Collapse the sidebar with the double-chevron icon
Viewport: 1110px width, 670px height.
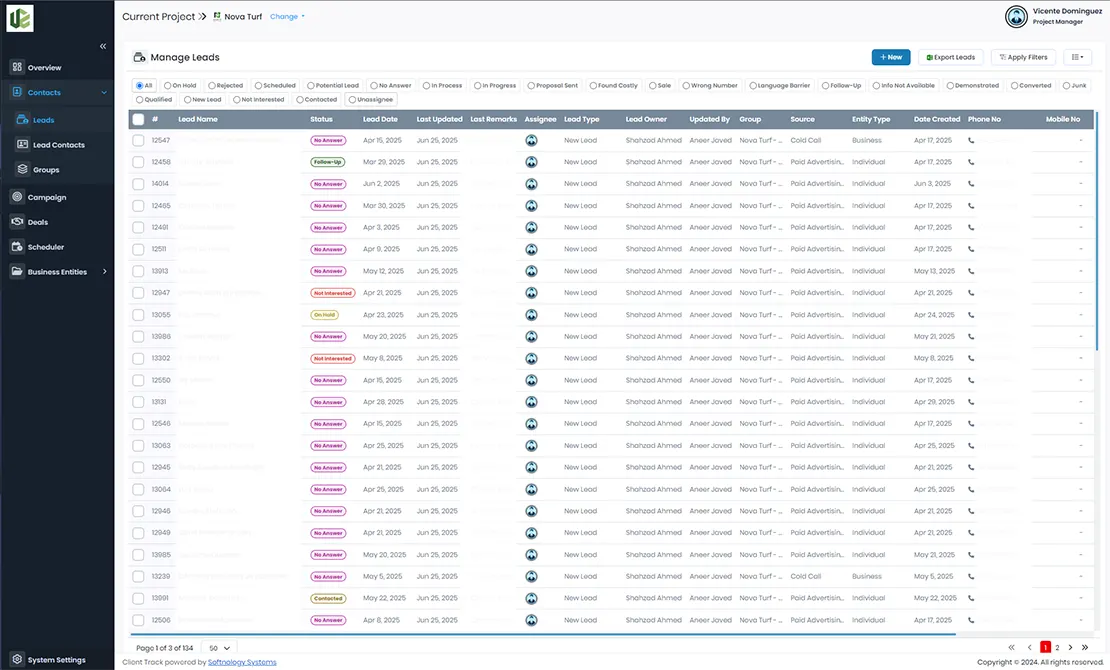pos(103,46)
